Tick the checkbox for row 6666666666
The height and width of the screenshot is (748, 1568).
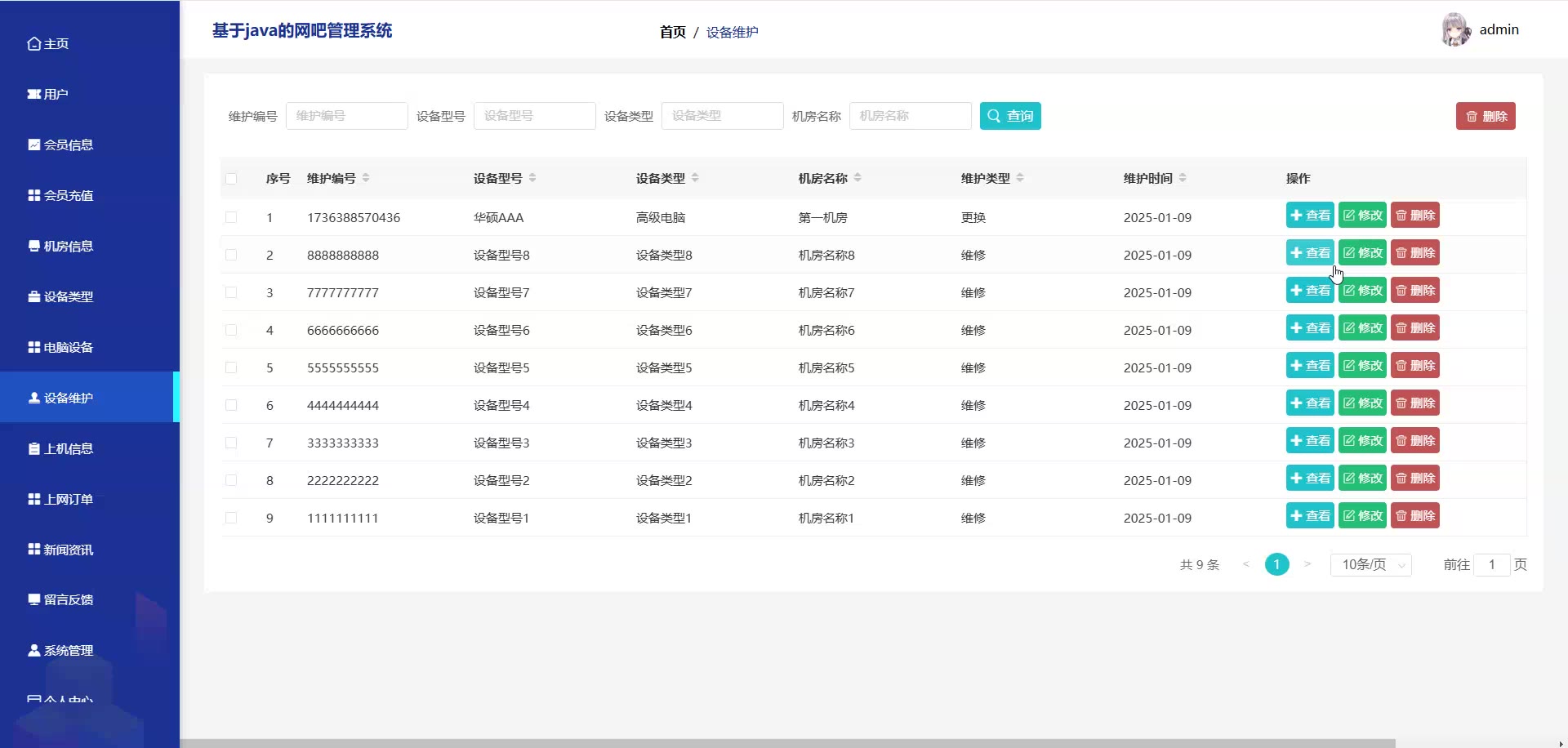point(231,330)
